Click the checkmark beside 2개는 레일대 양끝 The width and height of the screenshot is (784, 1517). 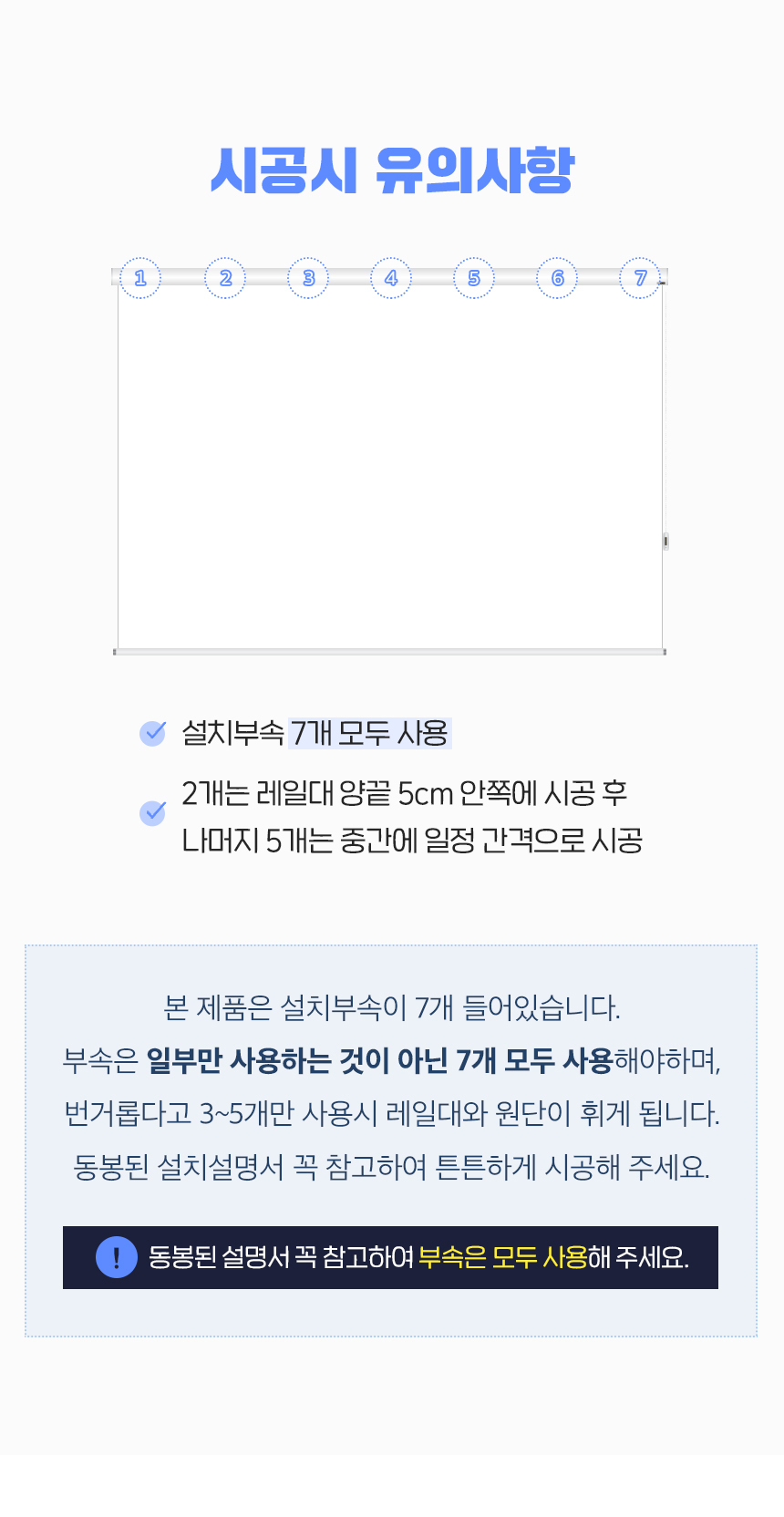click(152, 812)
